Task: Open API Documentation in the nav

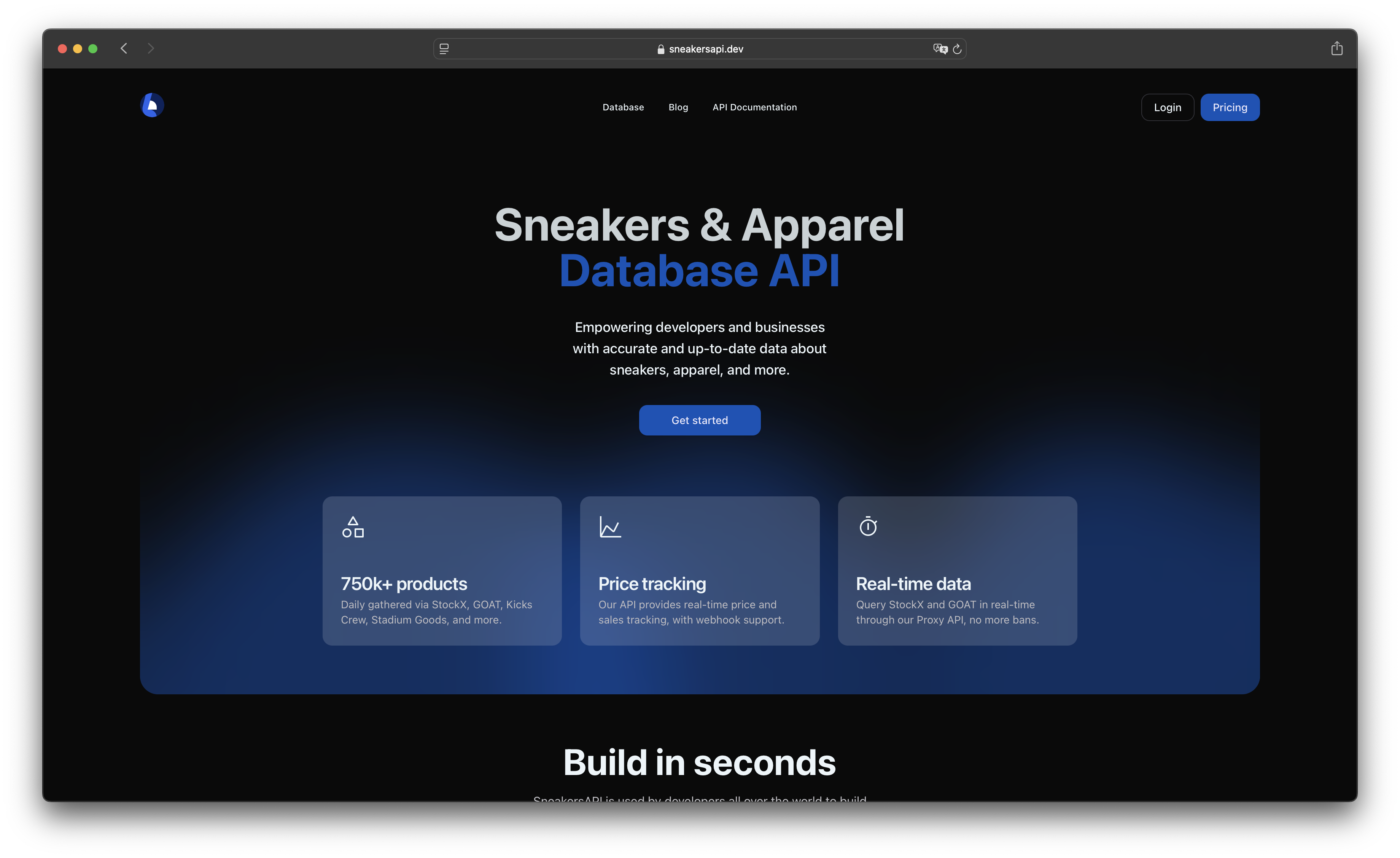Action: [x=754, y=107]
